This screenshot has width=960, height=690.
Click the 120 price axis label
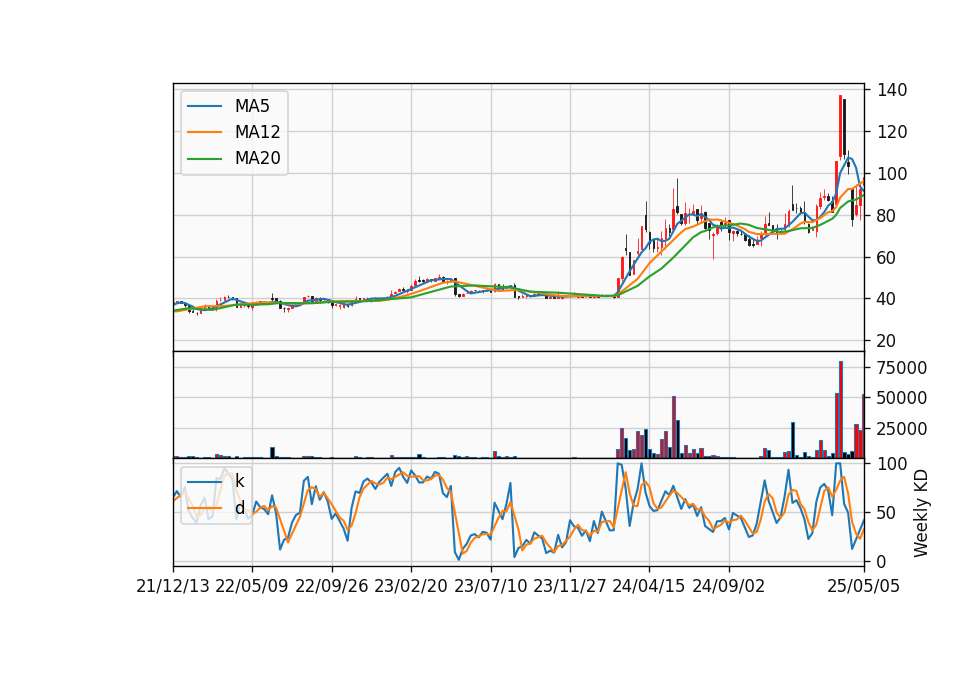pos(892,132)
